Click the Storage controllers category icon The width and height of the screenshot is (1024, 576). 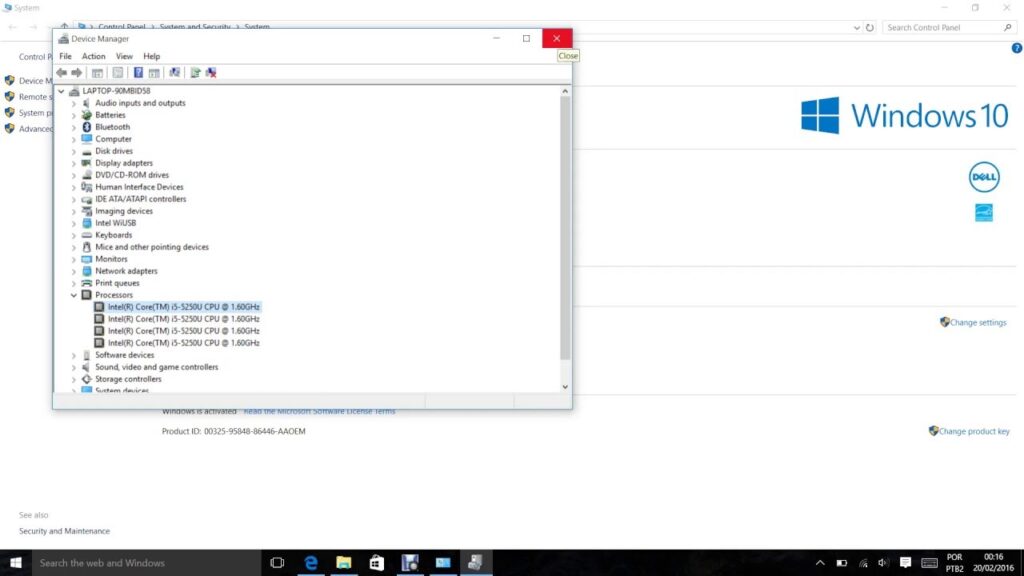pos(87,379)
